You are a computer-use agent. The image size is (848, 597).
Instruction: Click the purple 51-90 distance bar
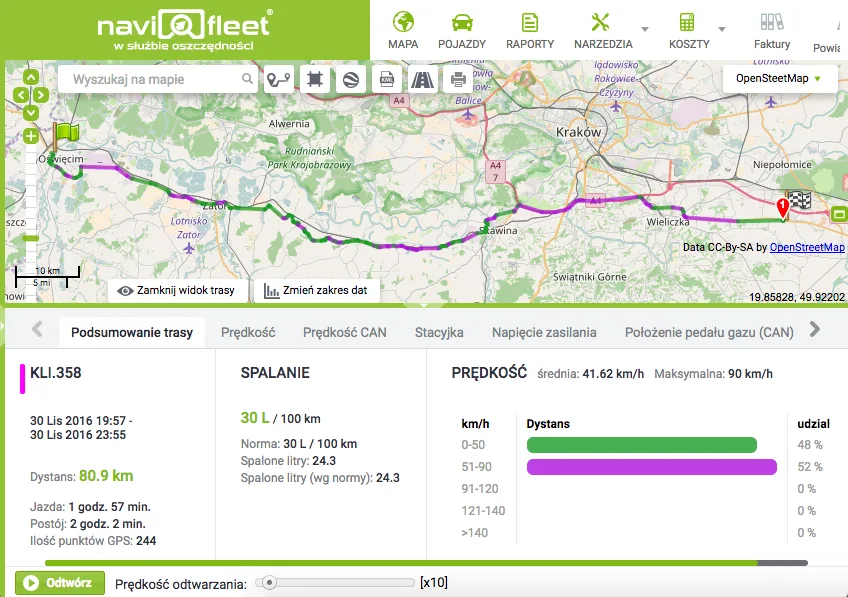coord(652,467)
